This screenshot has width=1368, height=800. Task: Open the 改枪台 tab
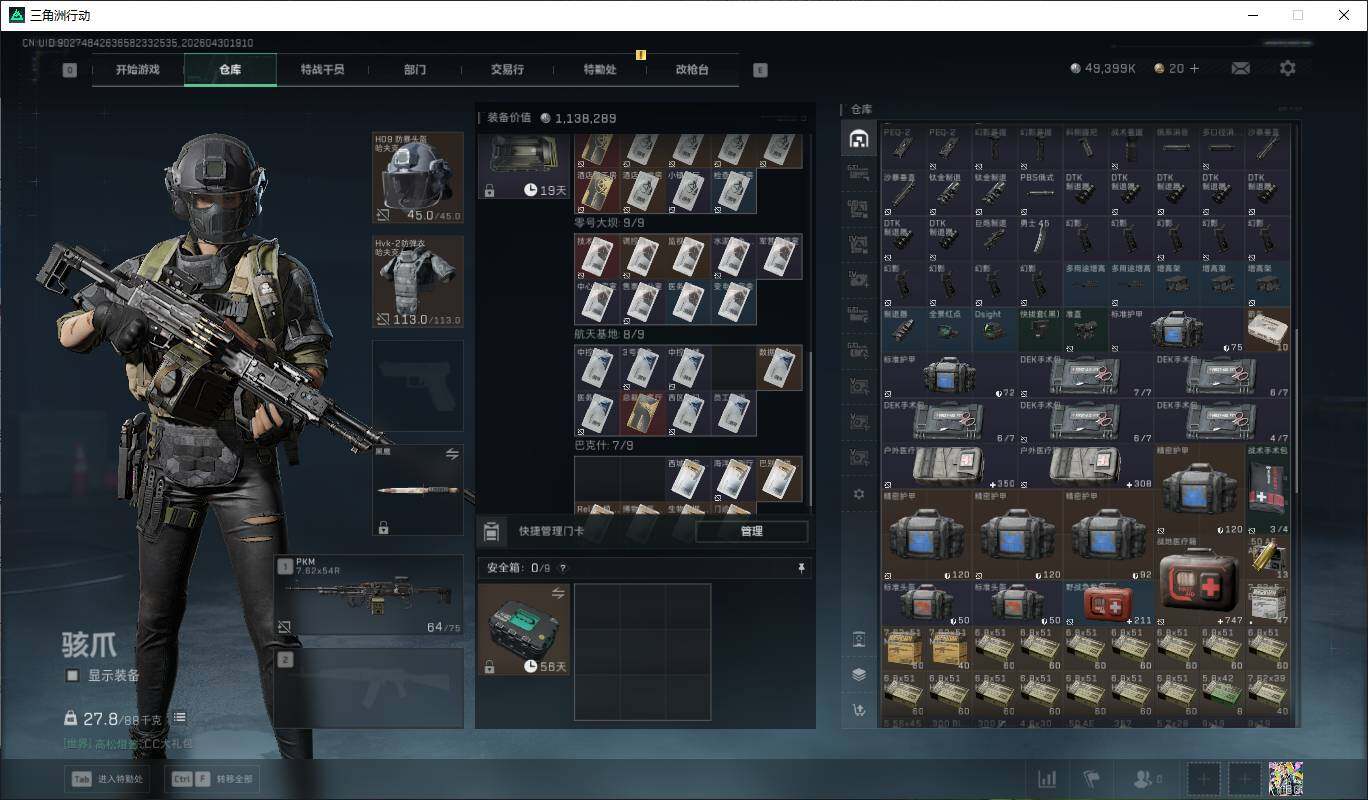tap(692, 70)
